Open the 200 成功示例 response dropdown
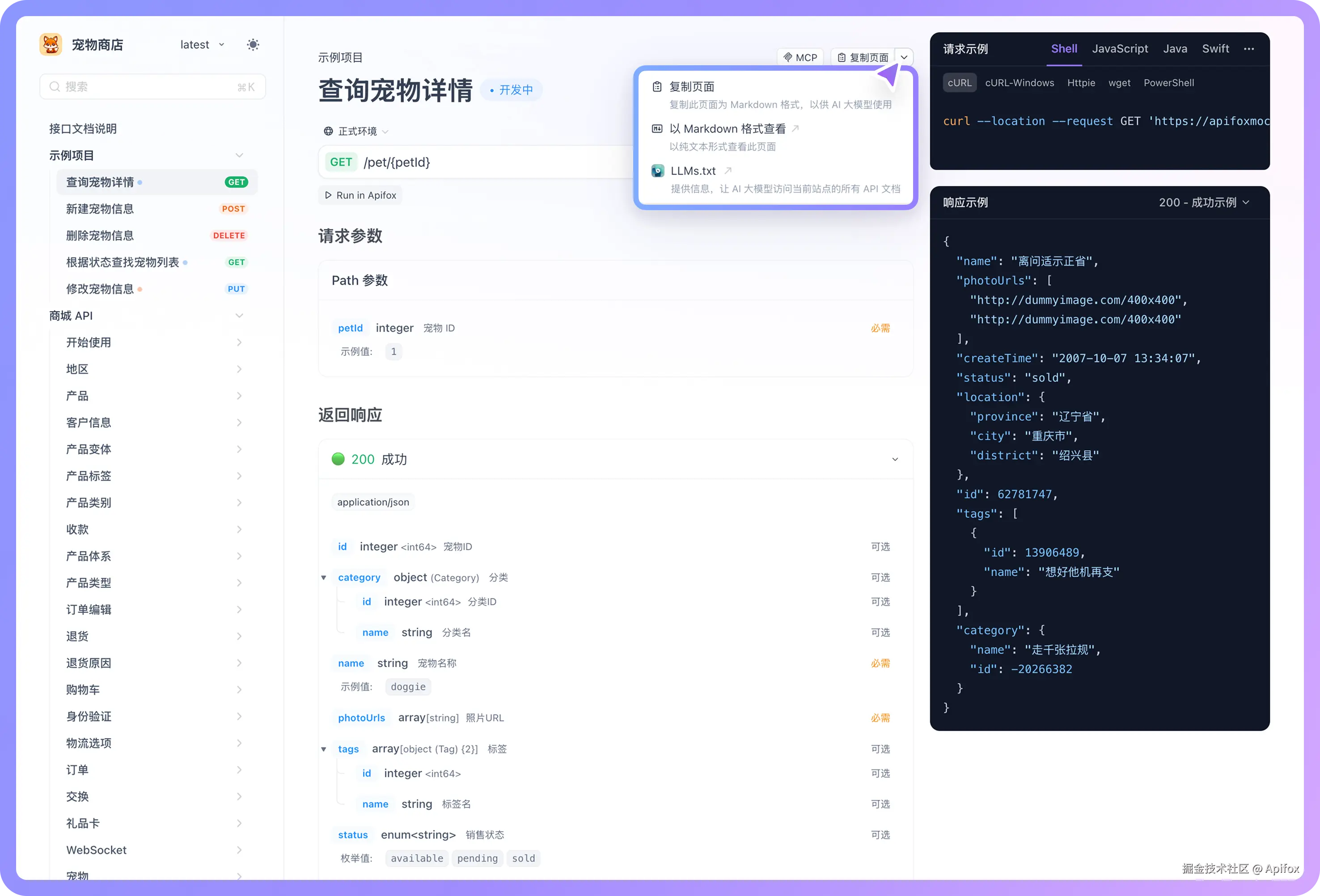Viewport: 1320px width, 896px height. 1204,203
